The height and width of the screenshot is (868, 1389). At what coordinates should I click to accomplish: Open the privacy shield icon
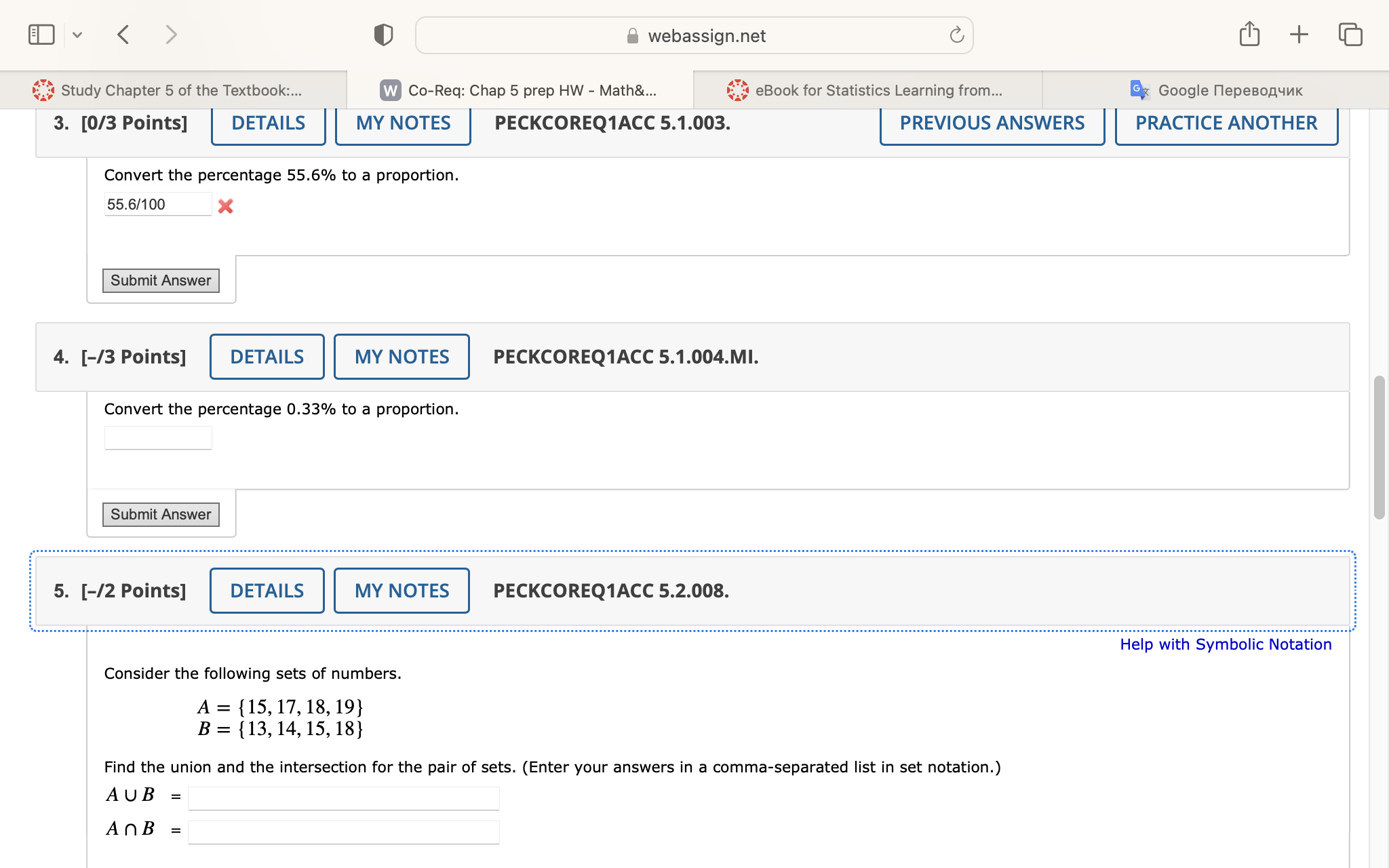click(383, 35)
